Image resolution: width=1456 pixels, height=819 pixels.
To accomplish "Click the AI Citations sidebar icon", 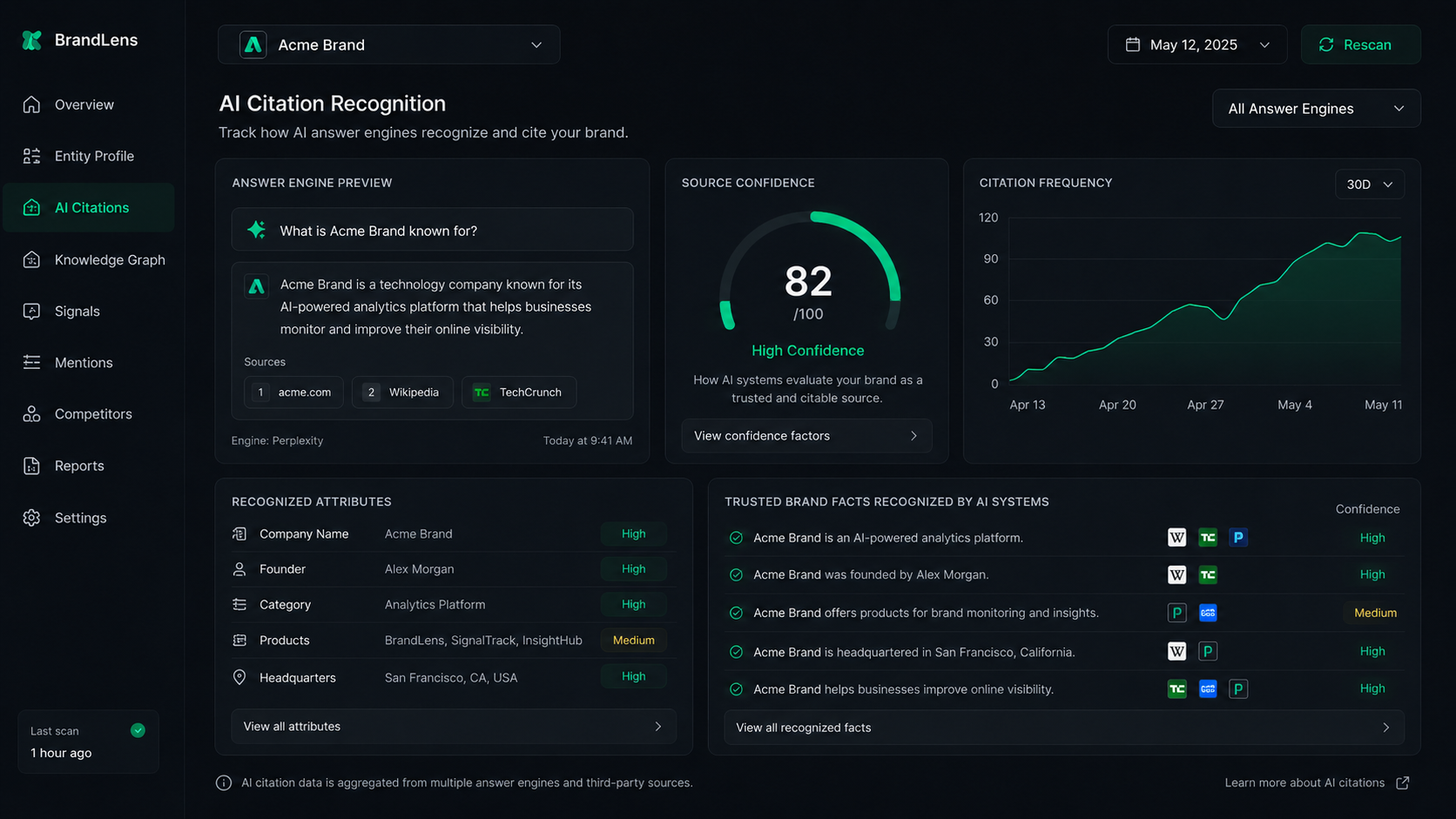I will pos(32,207).
